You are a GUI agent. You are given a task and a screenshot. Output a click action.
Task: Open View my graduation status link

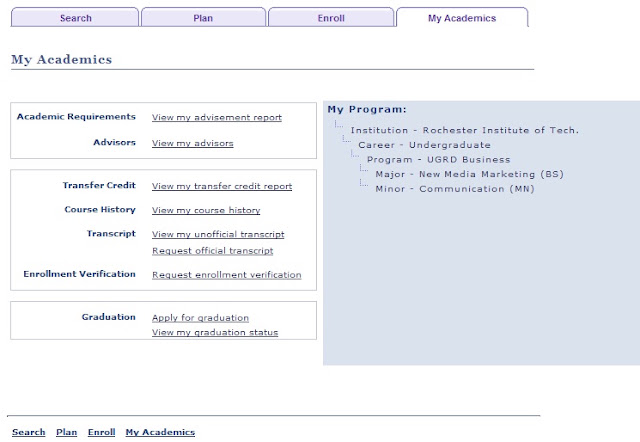pyautogui.click(x=215, y=333)
